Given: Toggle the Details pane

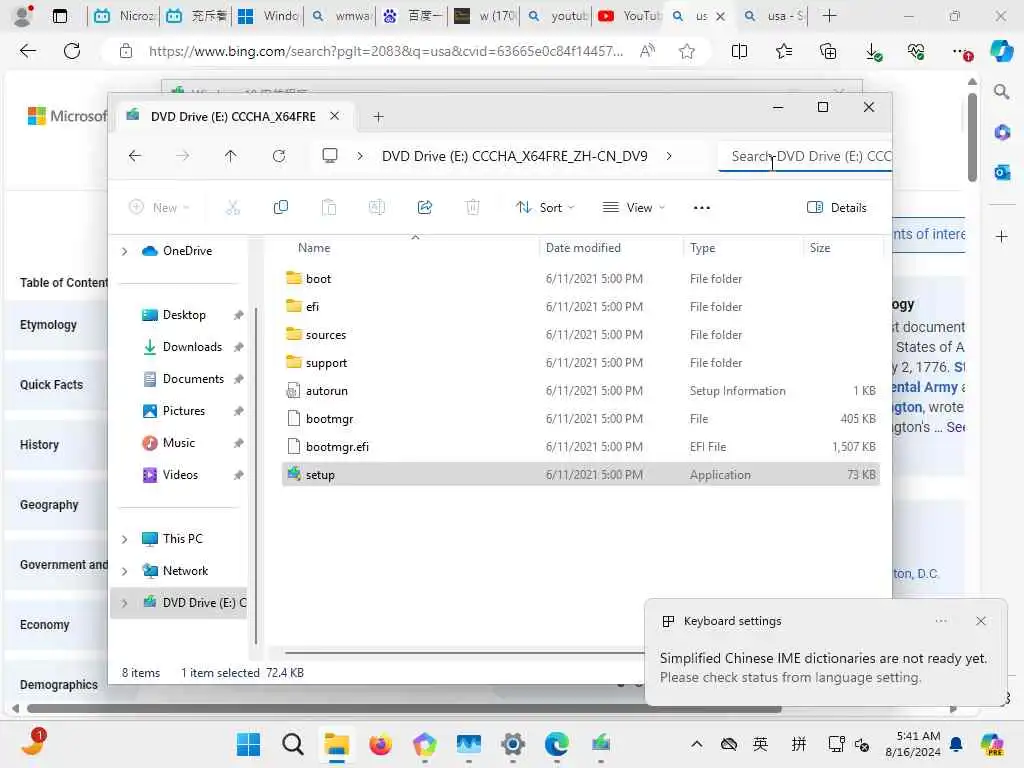Looking at the screenshot, I should [x=837, y=208].
